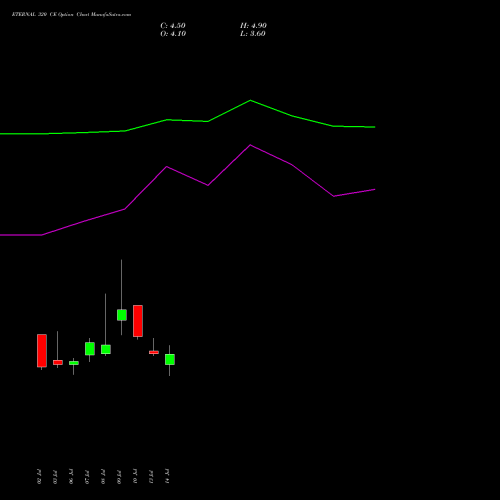Image resolution: width=500 pixels, height=500 pixels.
Task: Click the final green candle of the series
Action: (x=170, y=360)
